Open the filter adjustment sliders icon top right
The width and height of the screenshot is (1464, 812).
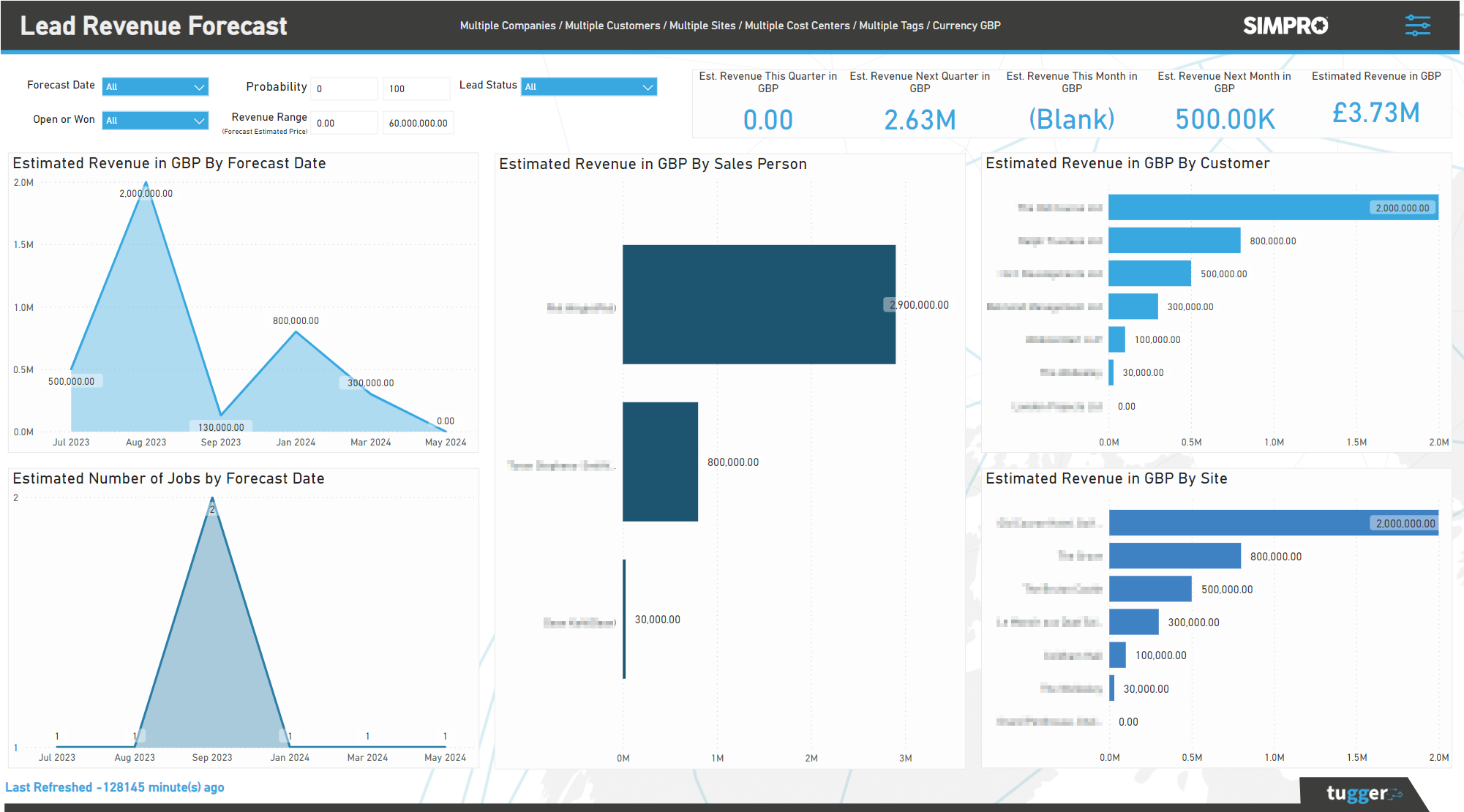tap(1417, 25)
